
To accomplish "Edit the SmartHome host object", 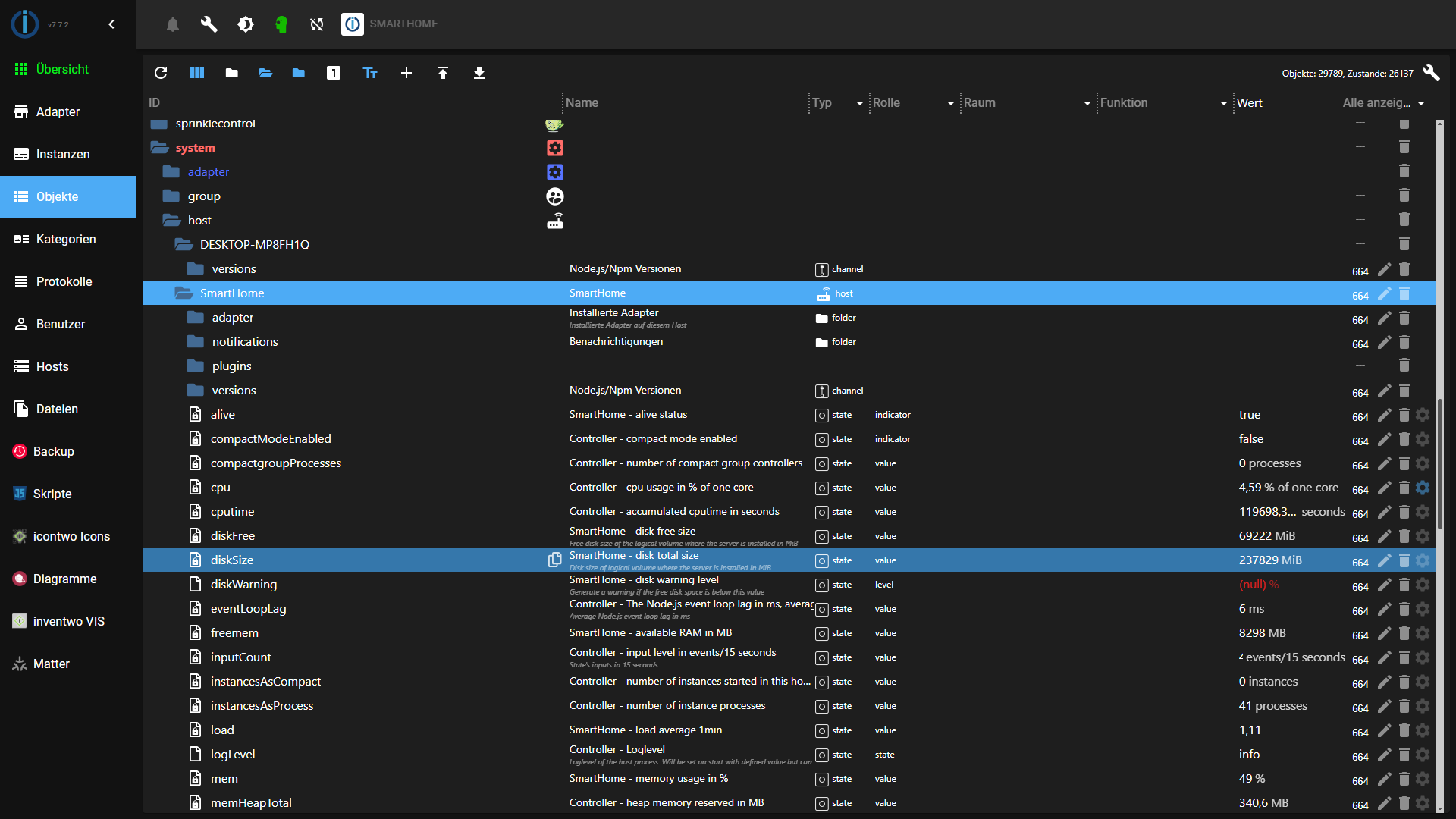I will click(x=1384, y=293).
